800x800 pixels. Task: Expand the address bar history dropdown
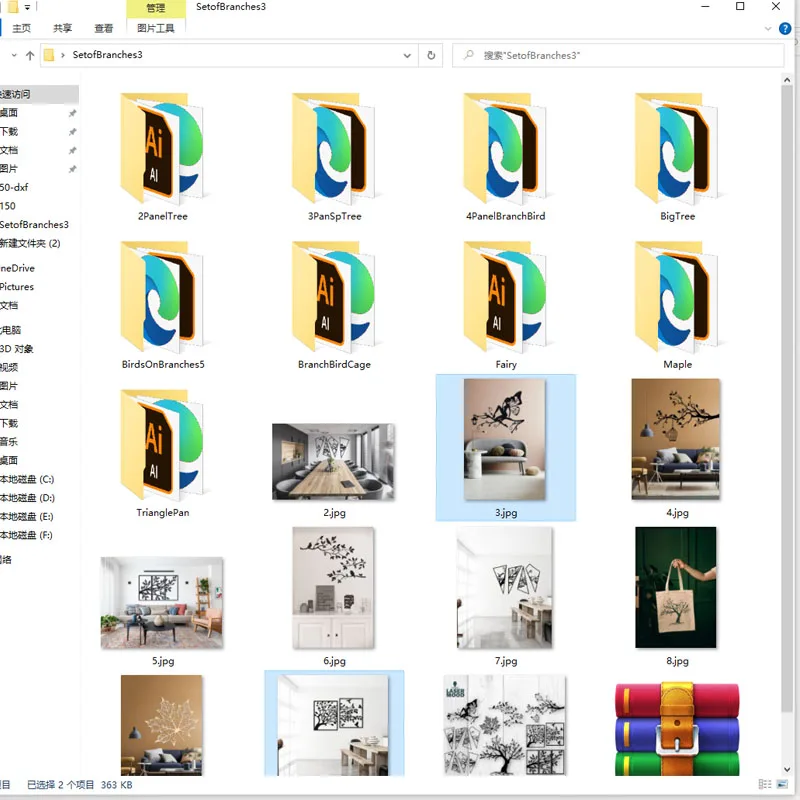(407, 55)
